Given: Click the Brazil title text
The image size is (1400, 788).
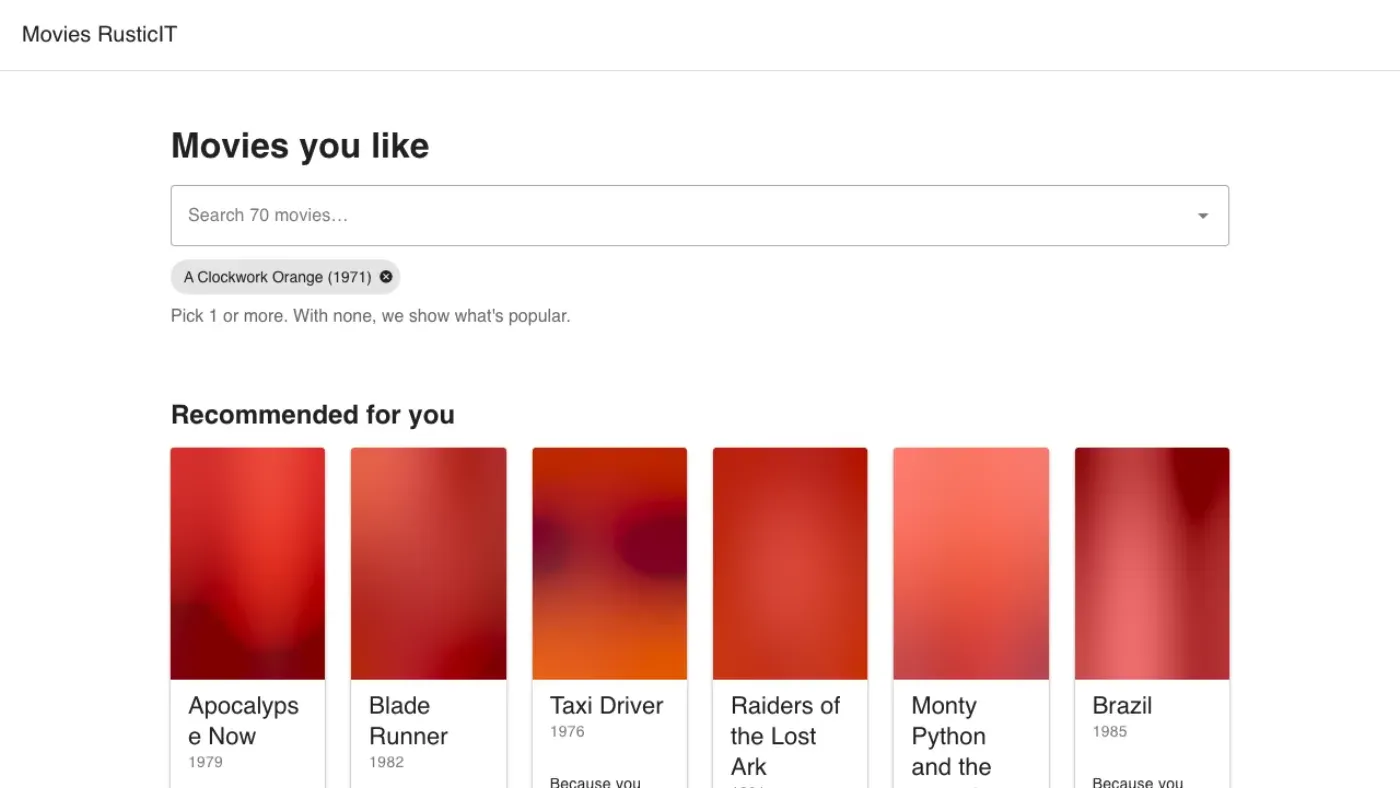Looking at the screenshot, I should [x=1122, y=706].
